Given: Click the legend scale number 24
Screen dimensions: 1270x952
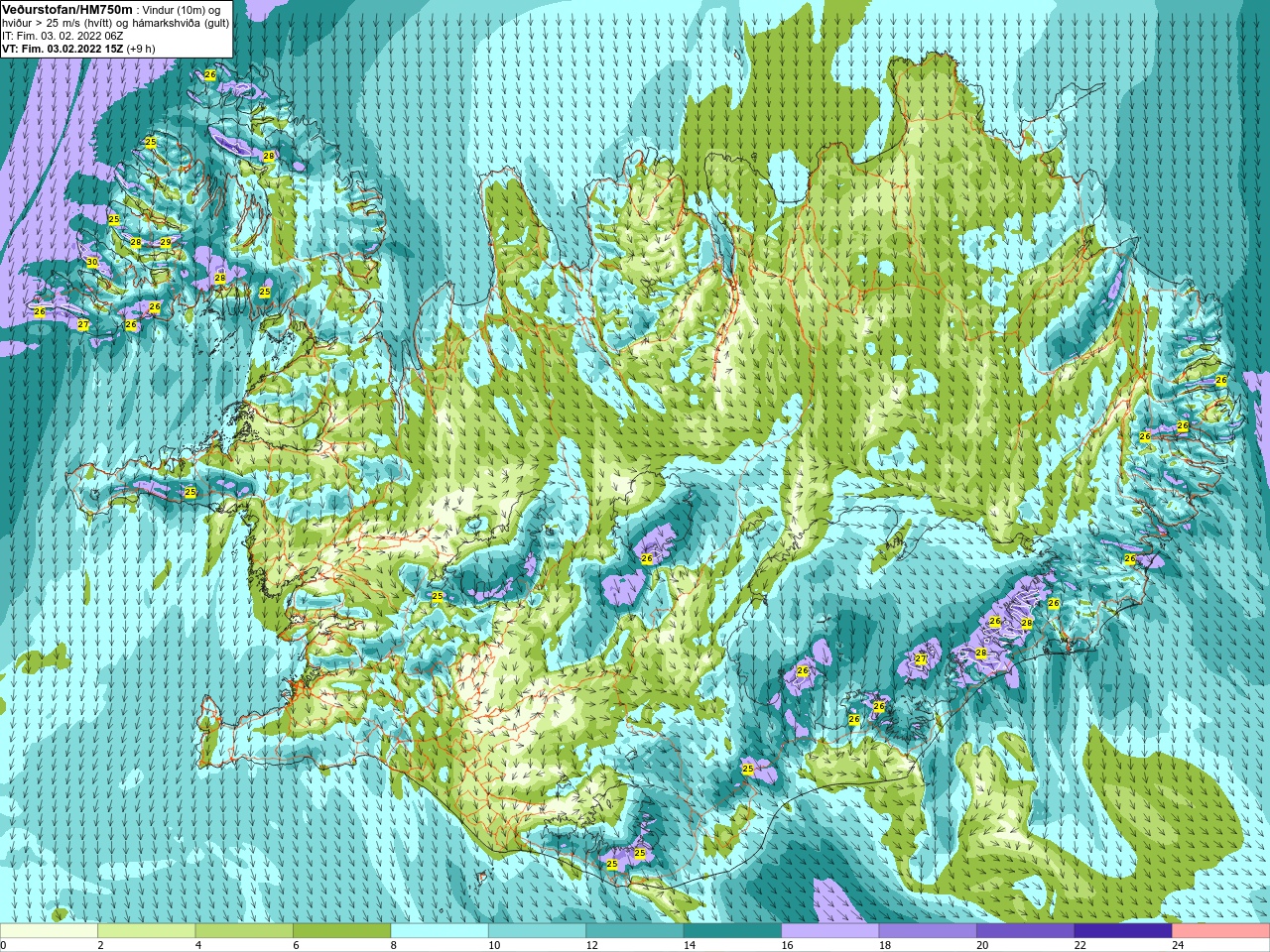Looking at the screenshot, I should click(x=1178, y=945).
